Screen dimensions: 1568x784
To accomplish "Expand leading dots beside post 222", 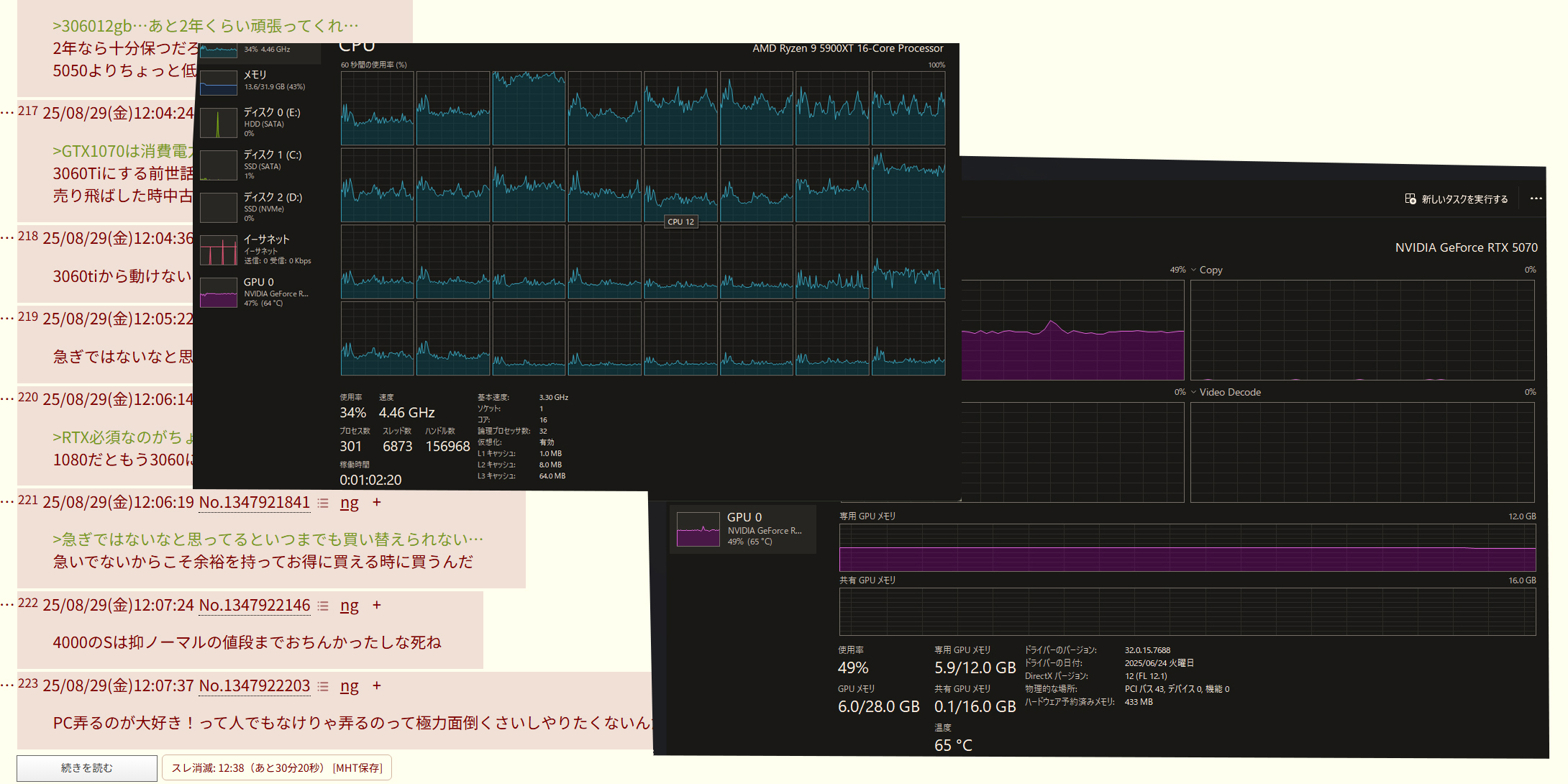I will [7, 606].
